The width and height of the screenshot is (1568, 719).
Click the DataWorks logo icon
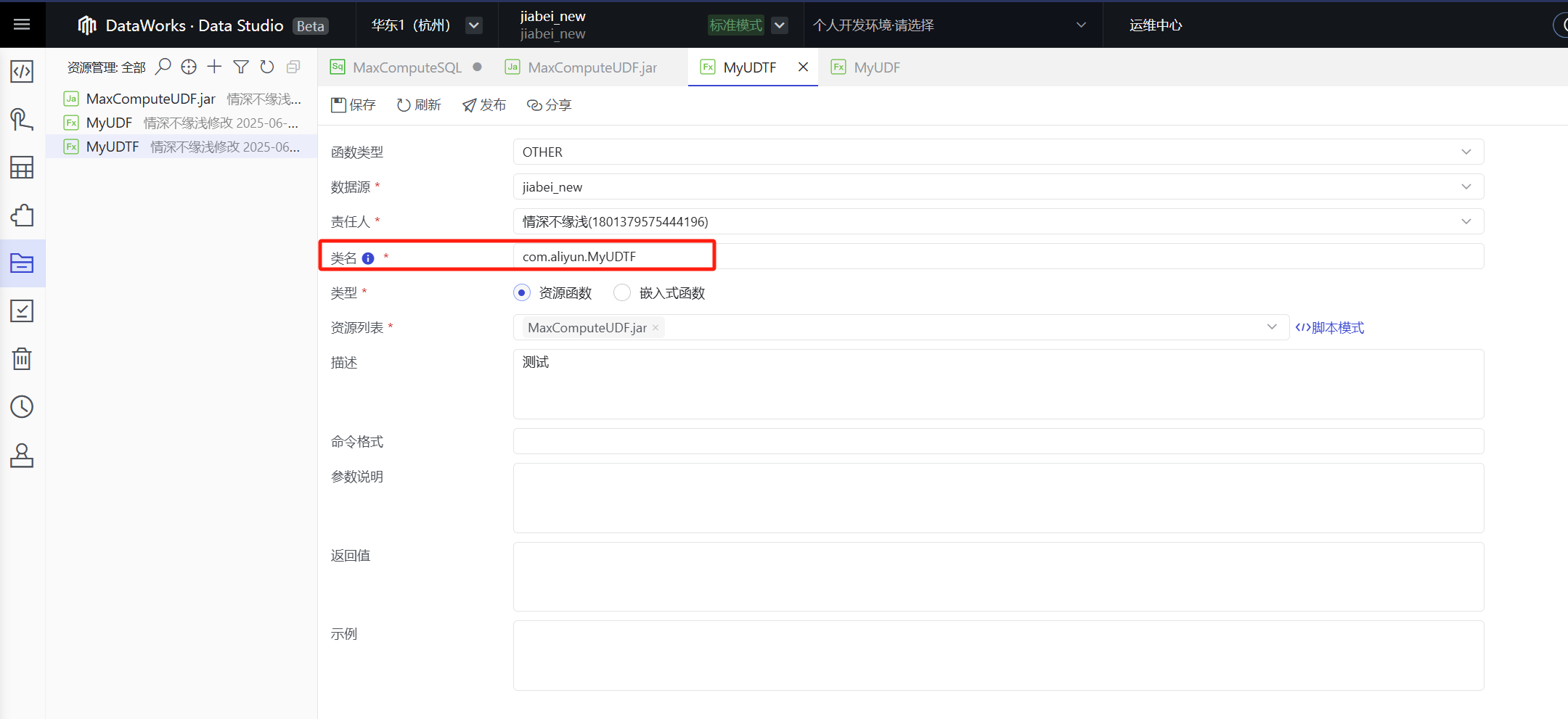pyautogui.click(x=87, y=25)
